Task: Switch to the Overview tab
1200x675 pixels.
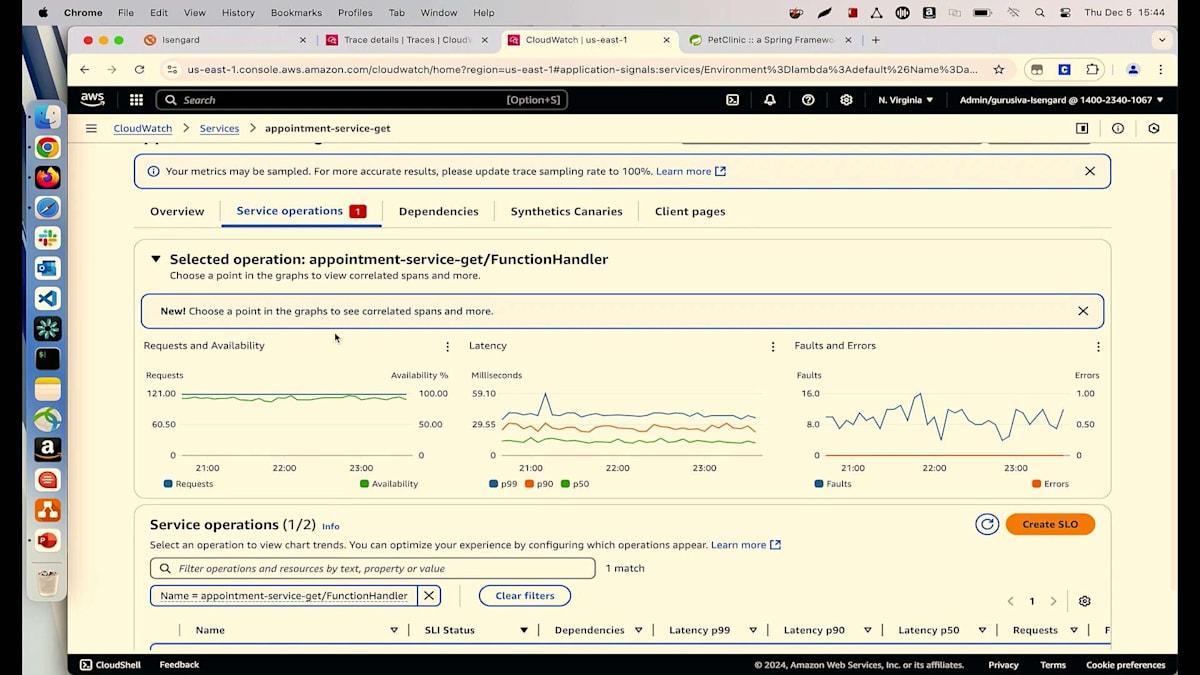Action: coord(177,211)
